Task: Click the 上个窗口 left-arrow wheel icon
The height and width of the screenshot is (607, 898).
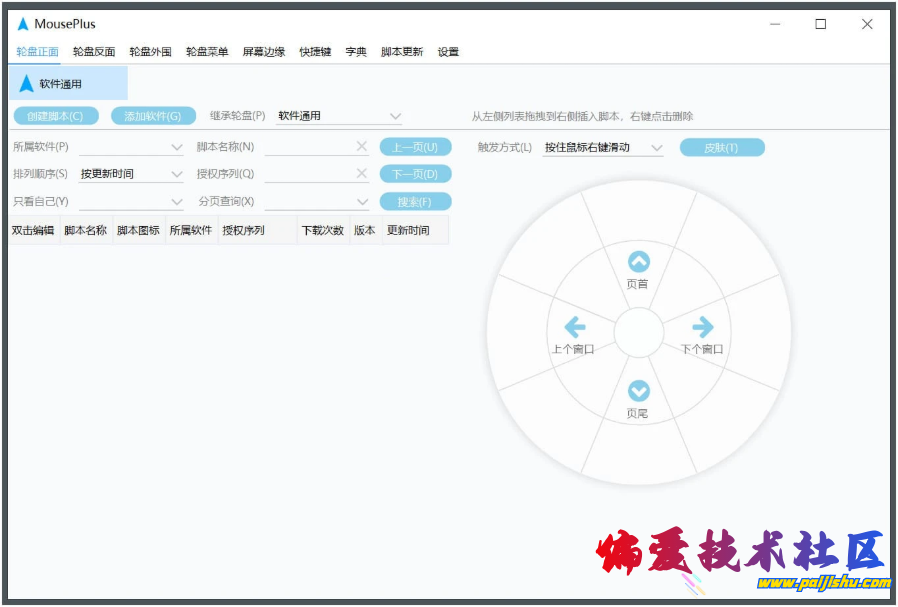Action: point(574,327)
